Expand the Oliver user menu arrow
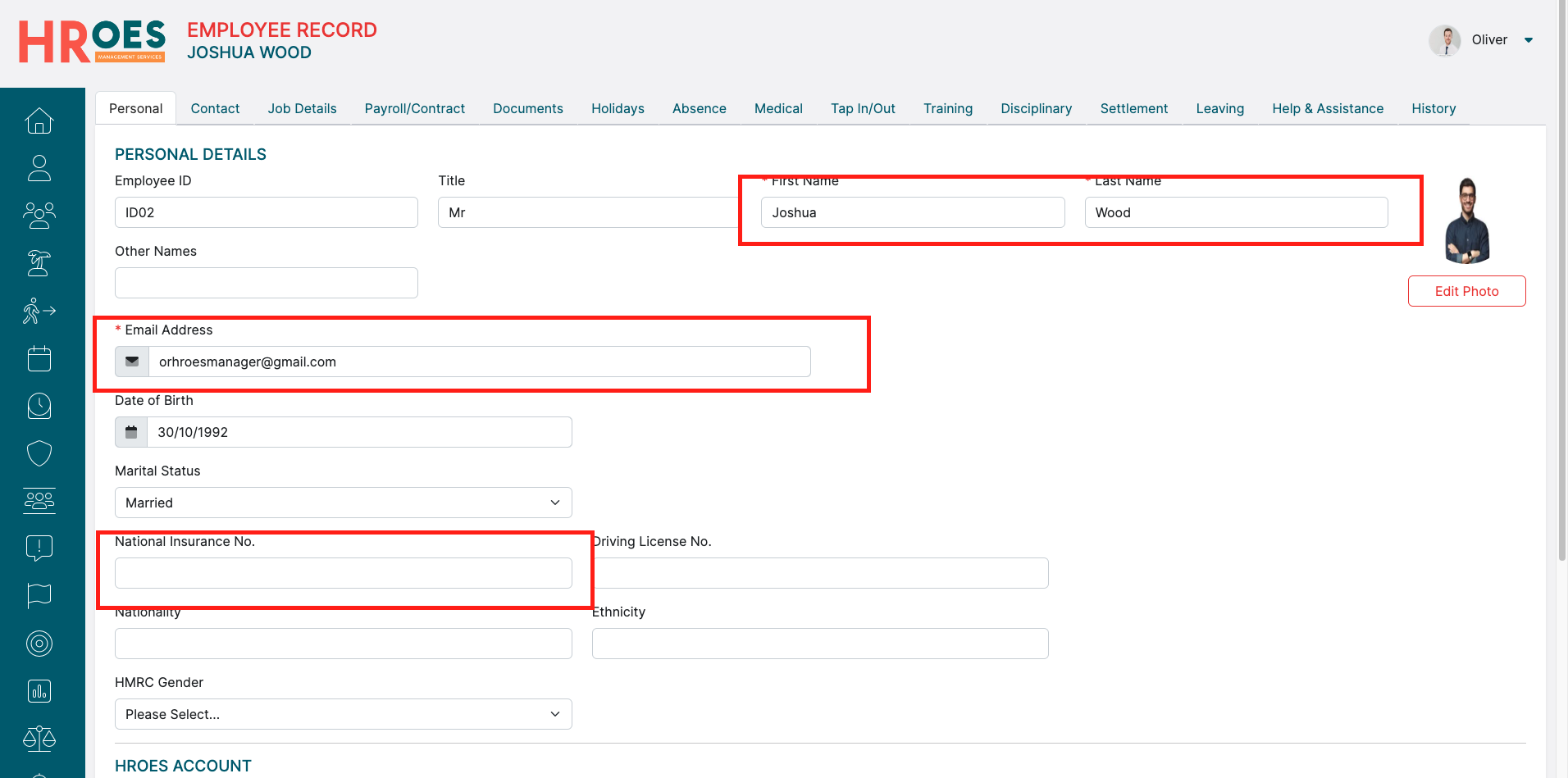1568x778 pixels. [x=1529, y=40]
